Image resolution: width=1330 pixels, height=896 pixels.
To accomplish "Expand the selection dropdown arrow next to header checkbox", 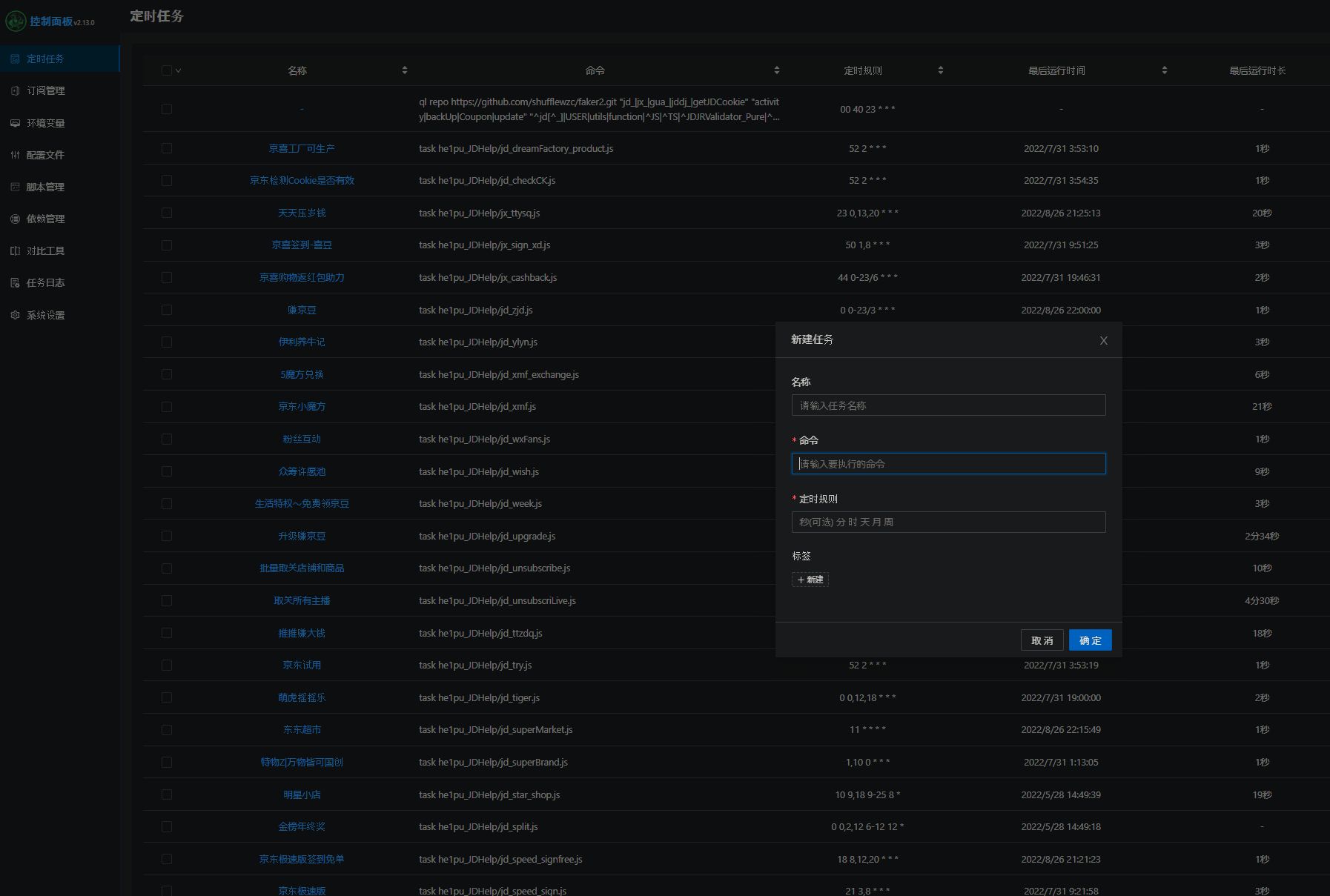I will coord(179,70).
